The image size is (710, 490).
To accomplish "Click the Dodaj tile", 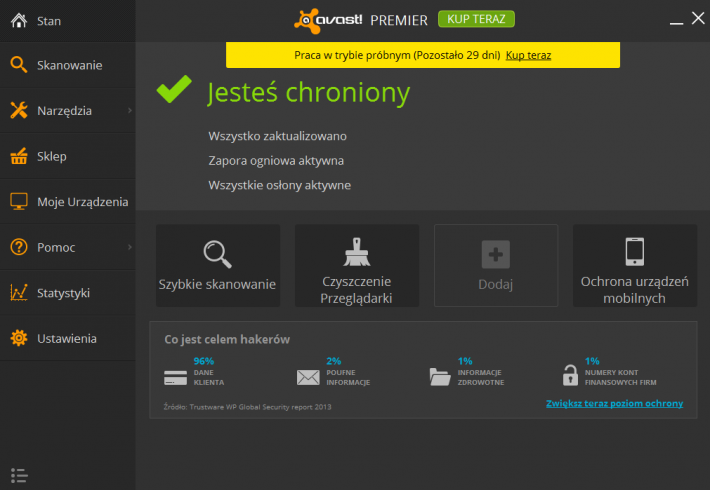I will coord(496,266).
